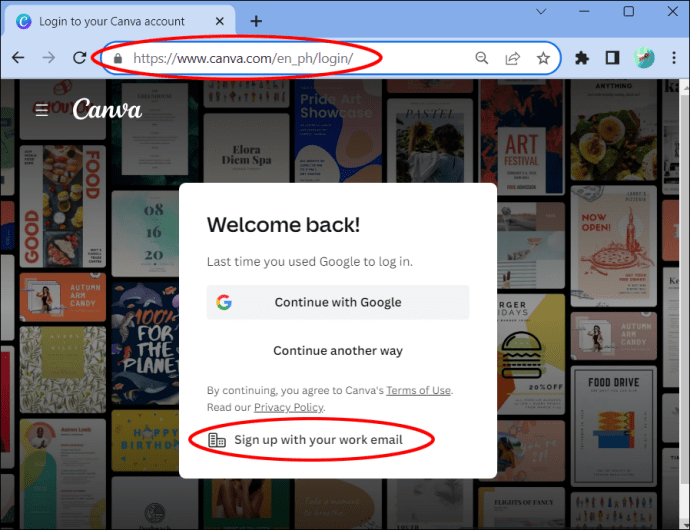This screenshot has width=690, height=530.
Task: Click the share page icon
Action: click(513, 58)
